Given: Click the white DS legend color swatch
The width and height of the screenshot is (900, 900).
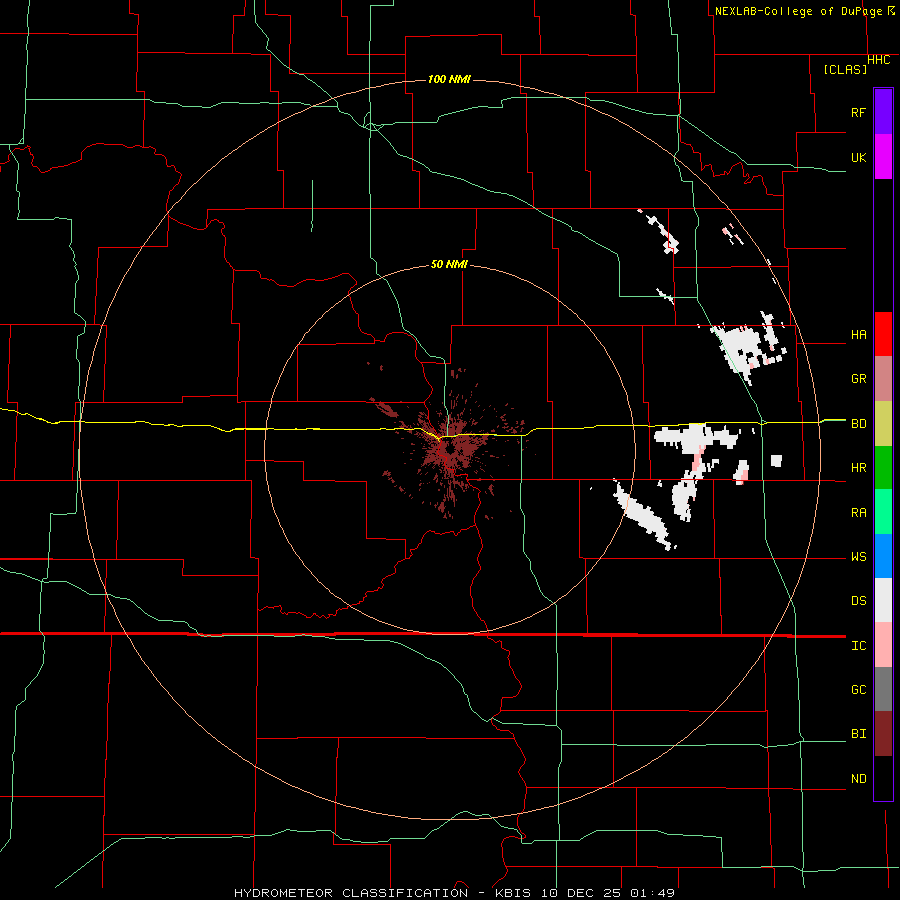Looking at the screenshot, I should [x=883, y=600].
